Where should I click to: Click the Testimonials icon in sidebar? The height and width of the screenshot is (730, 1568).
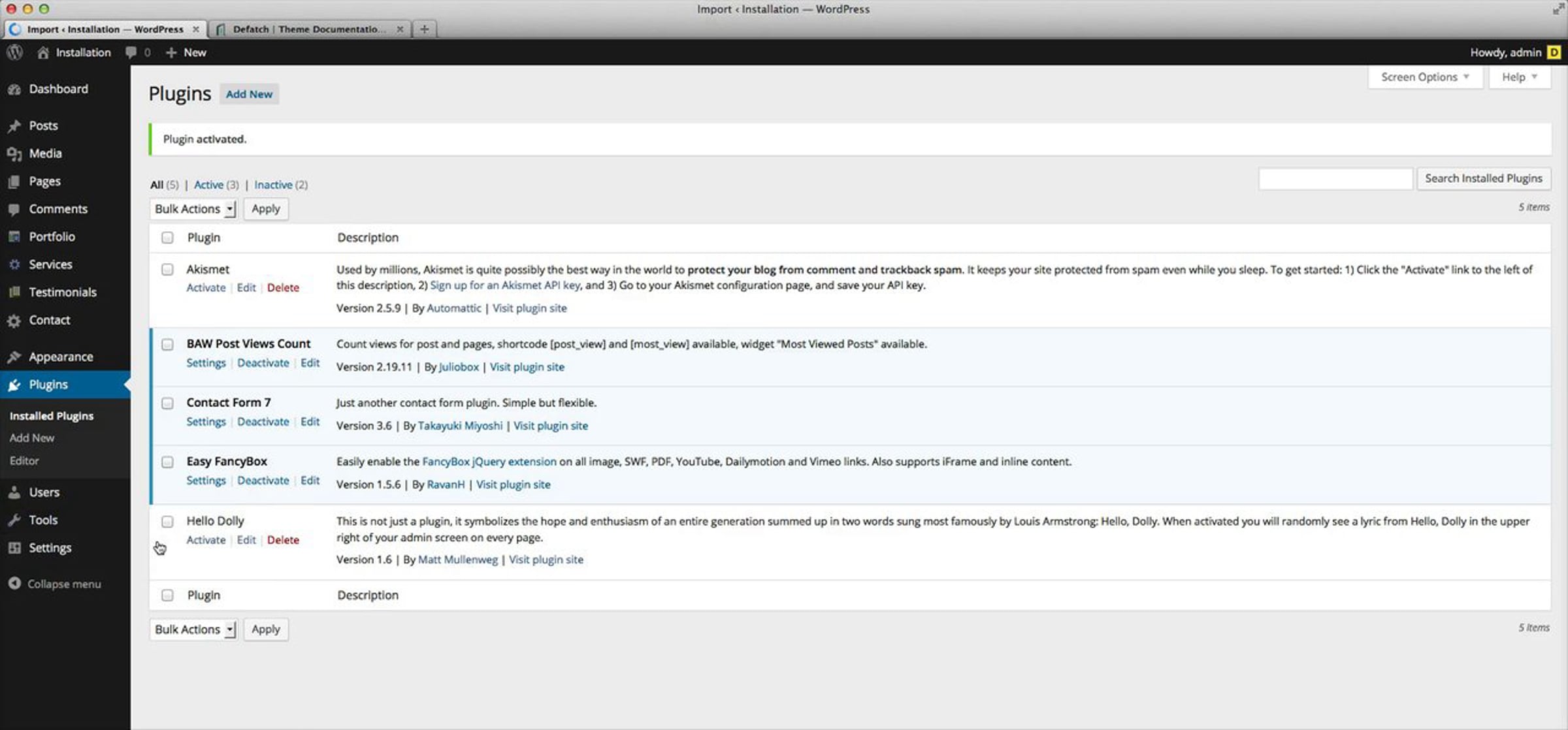tap(14, 292)
